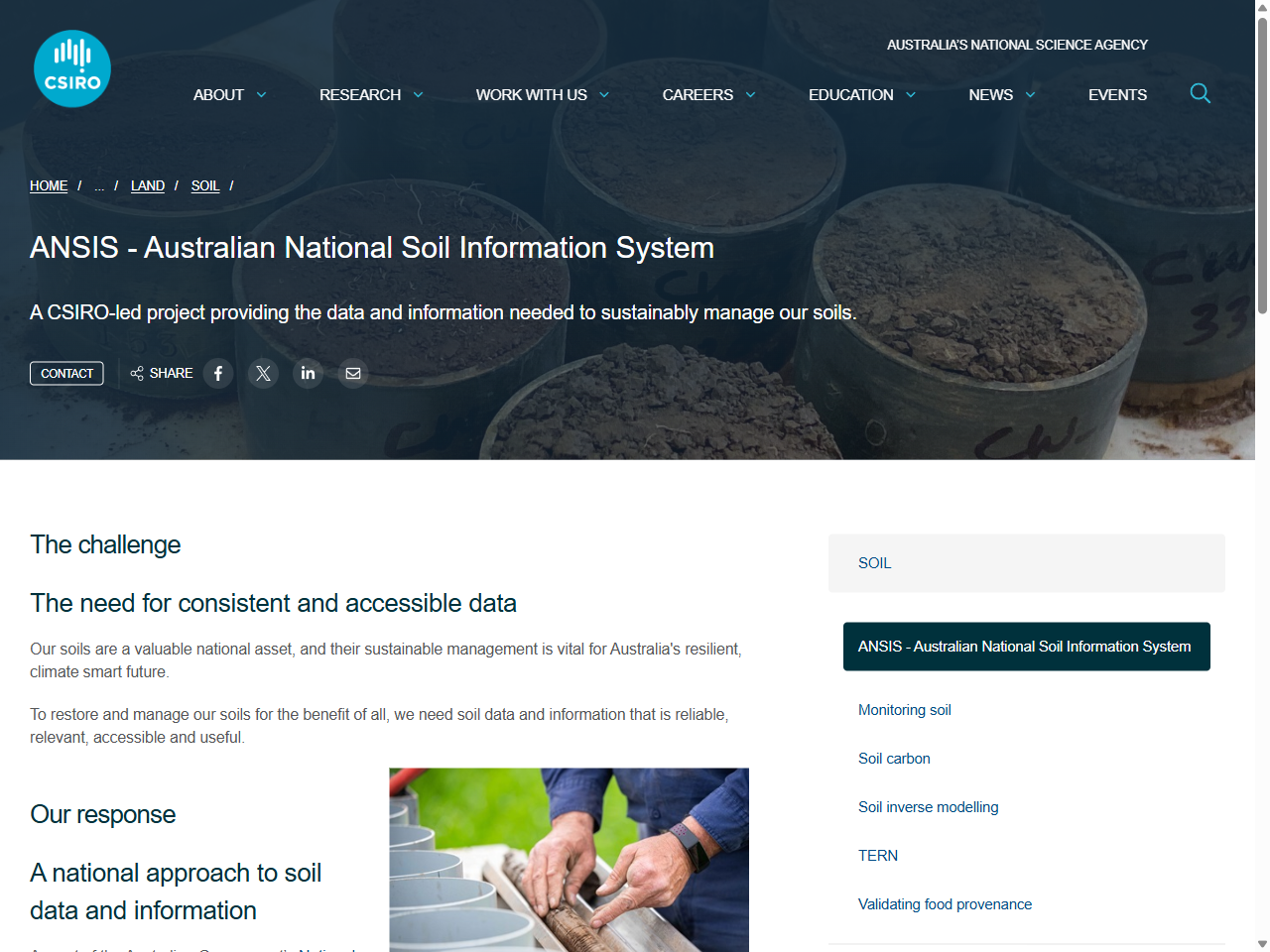Viewport: 1270px width, 952px height.
Task: Click the Share label text
Action: 172,373
